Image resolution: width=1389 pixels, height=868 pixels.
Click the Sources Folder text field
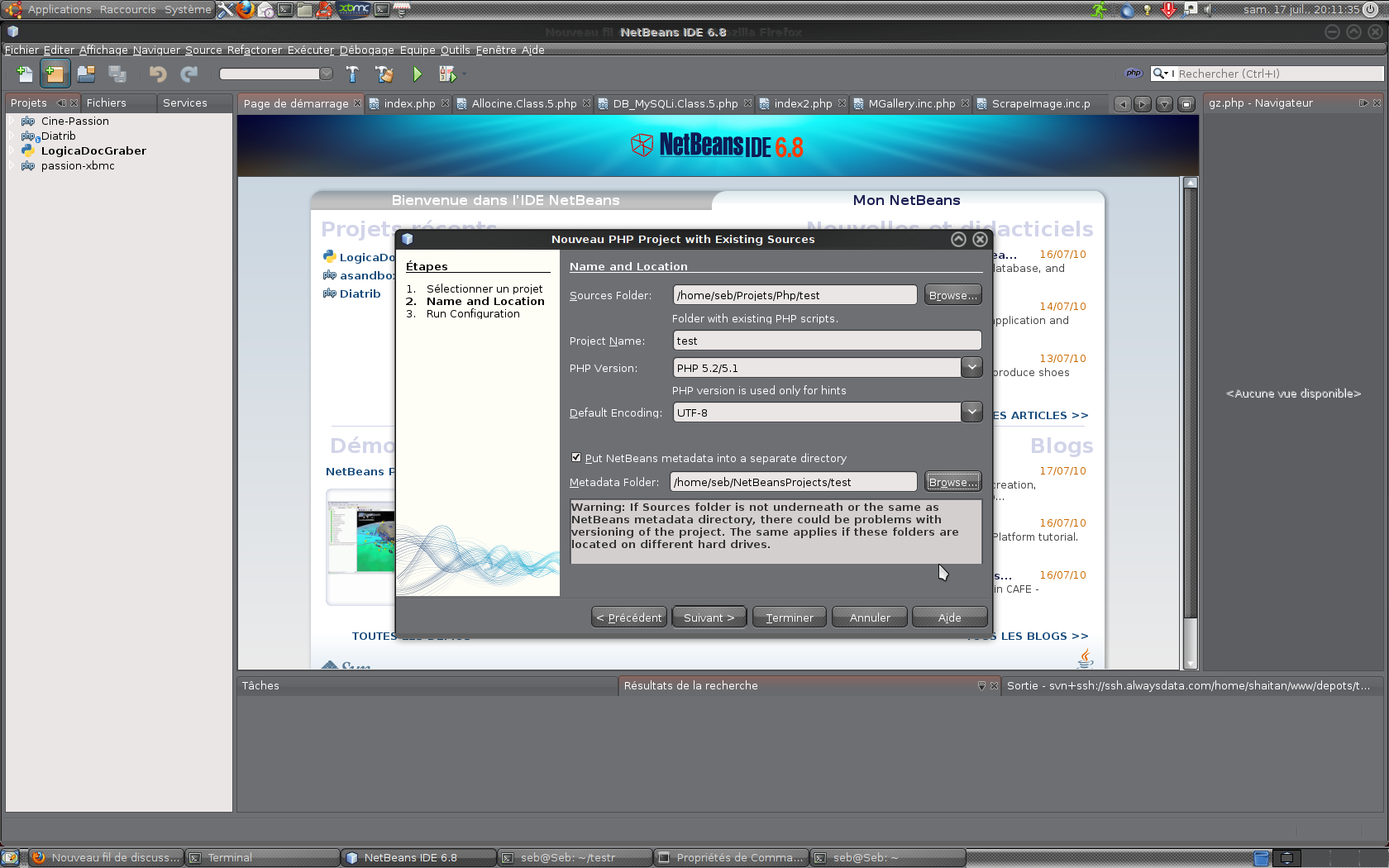click(795, 295)
